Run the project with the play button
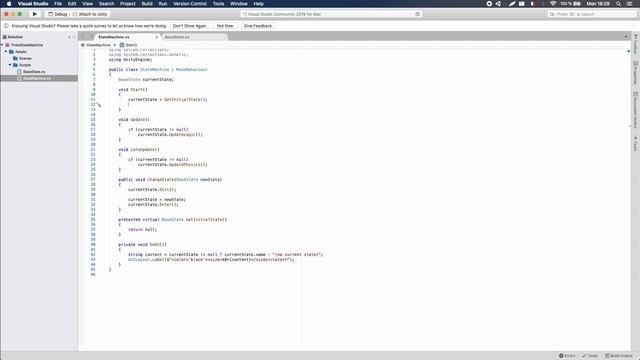Image resolution: width=640 pixels, height=360 pixels. point(35,14)
